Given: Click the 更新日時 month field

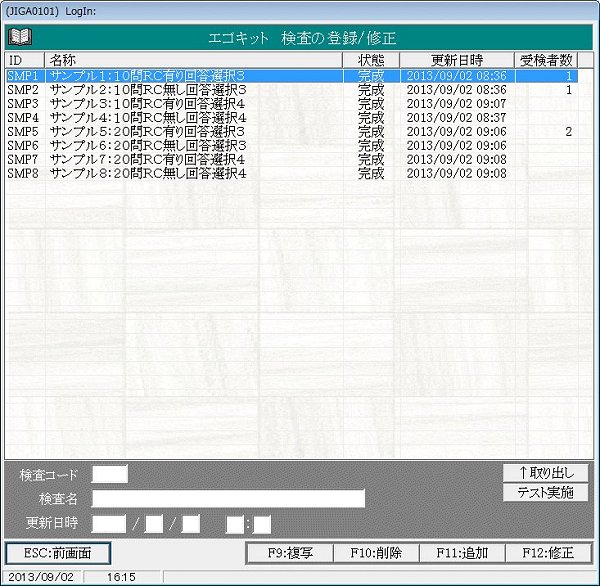Looking at the screenshot, I should point(154,524).
